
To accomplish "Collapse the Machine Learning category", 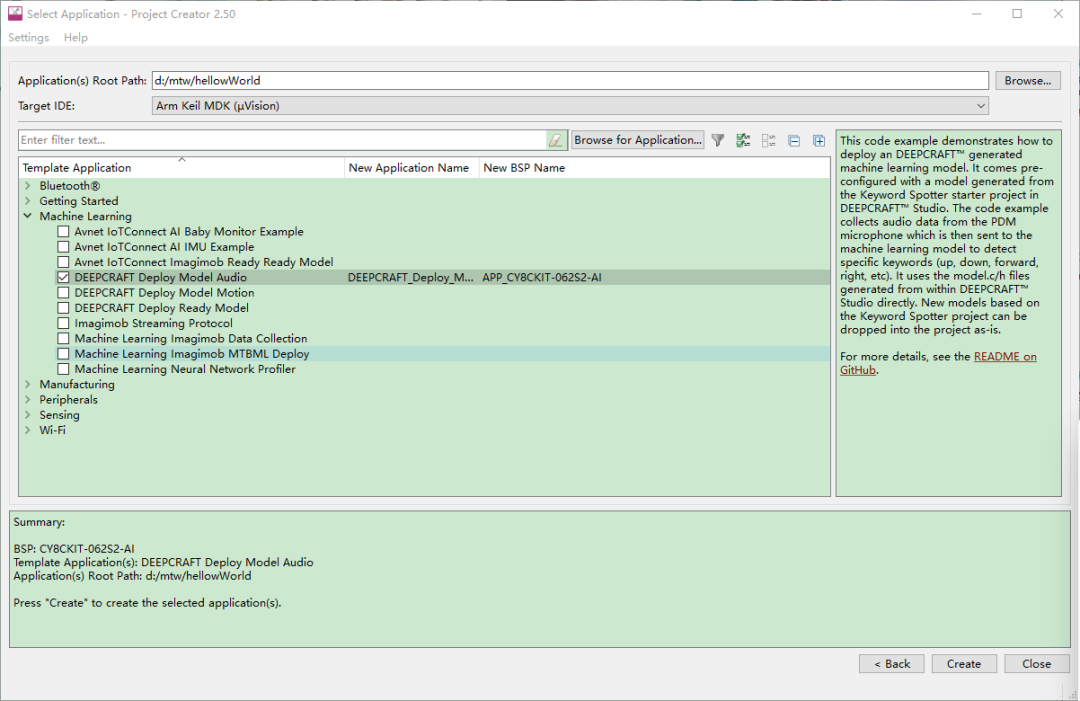I will click(28, 216).
